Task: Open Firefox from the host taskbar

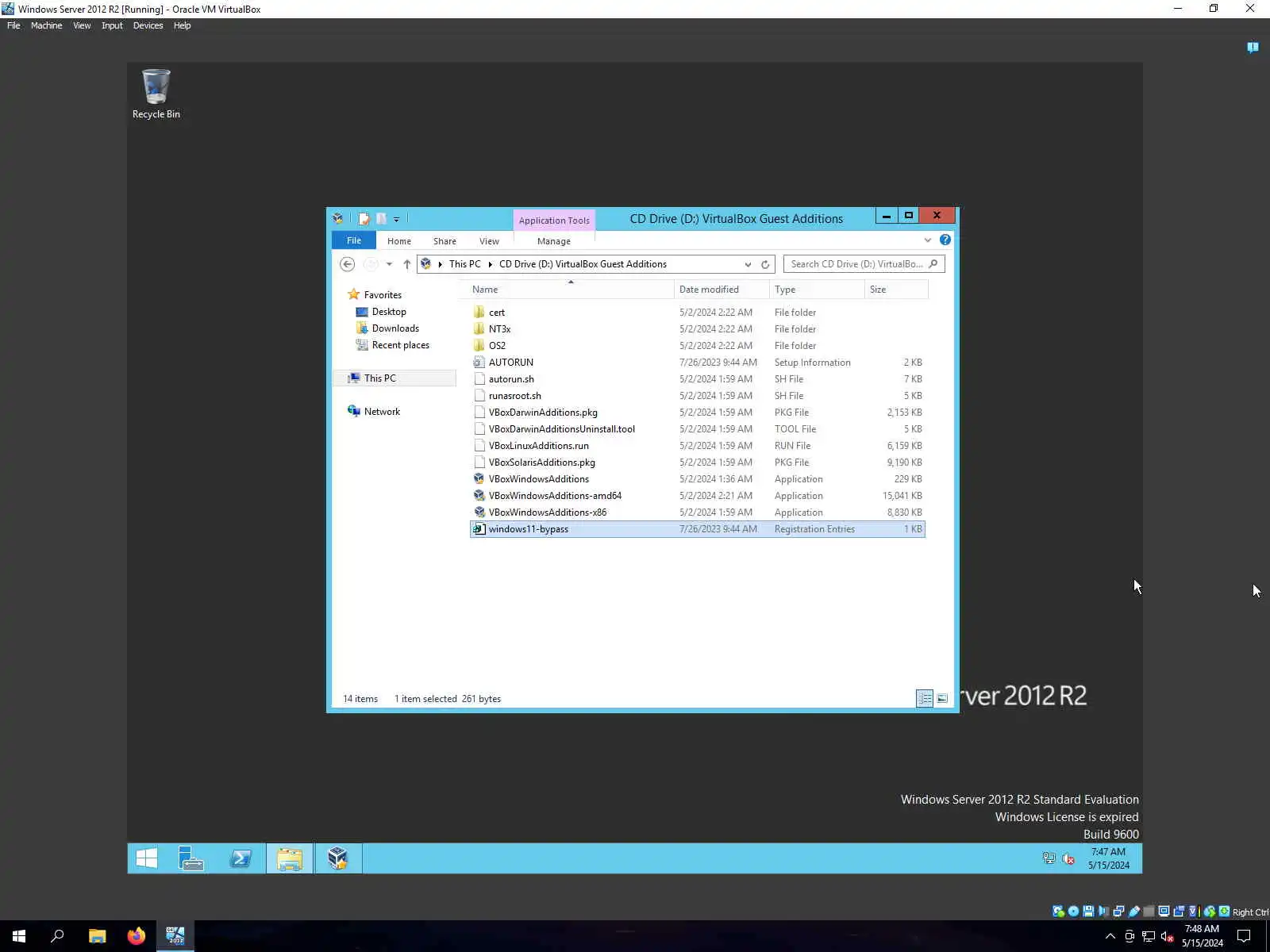Action: 137,936
